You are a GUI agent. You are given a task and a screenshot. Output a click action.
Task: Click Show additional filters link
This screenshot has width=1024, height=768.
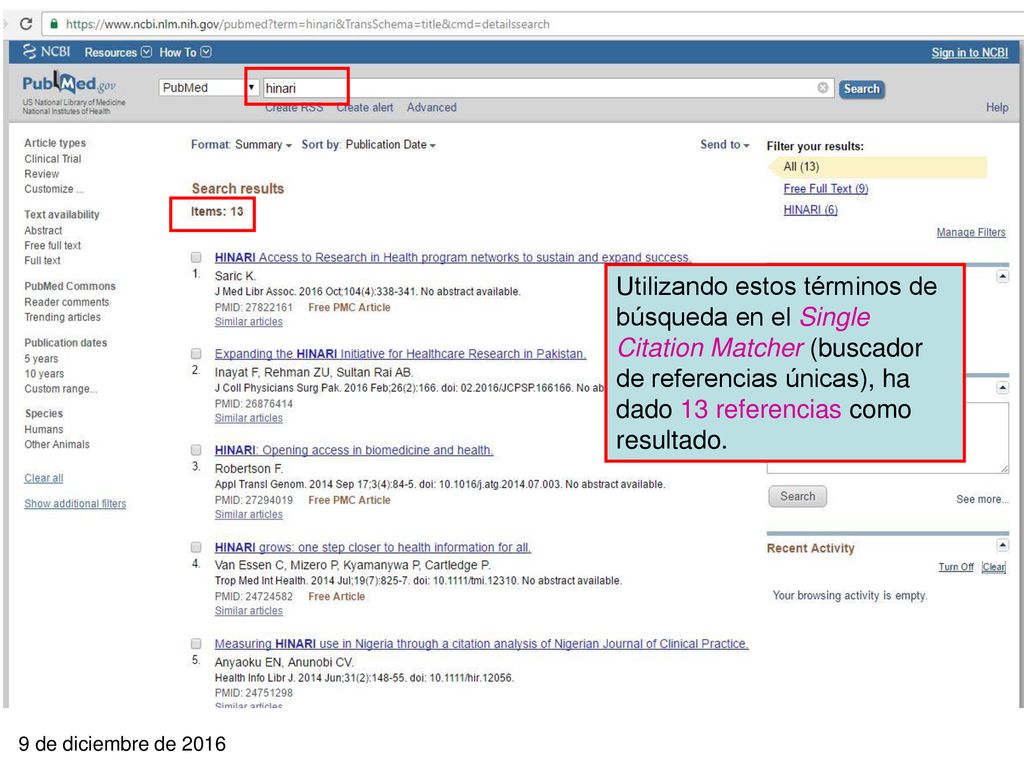pyautogui.click(x=75, y=504)
